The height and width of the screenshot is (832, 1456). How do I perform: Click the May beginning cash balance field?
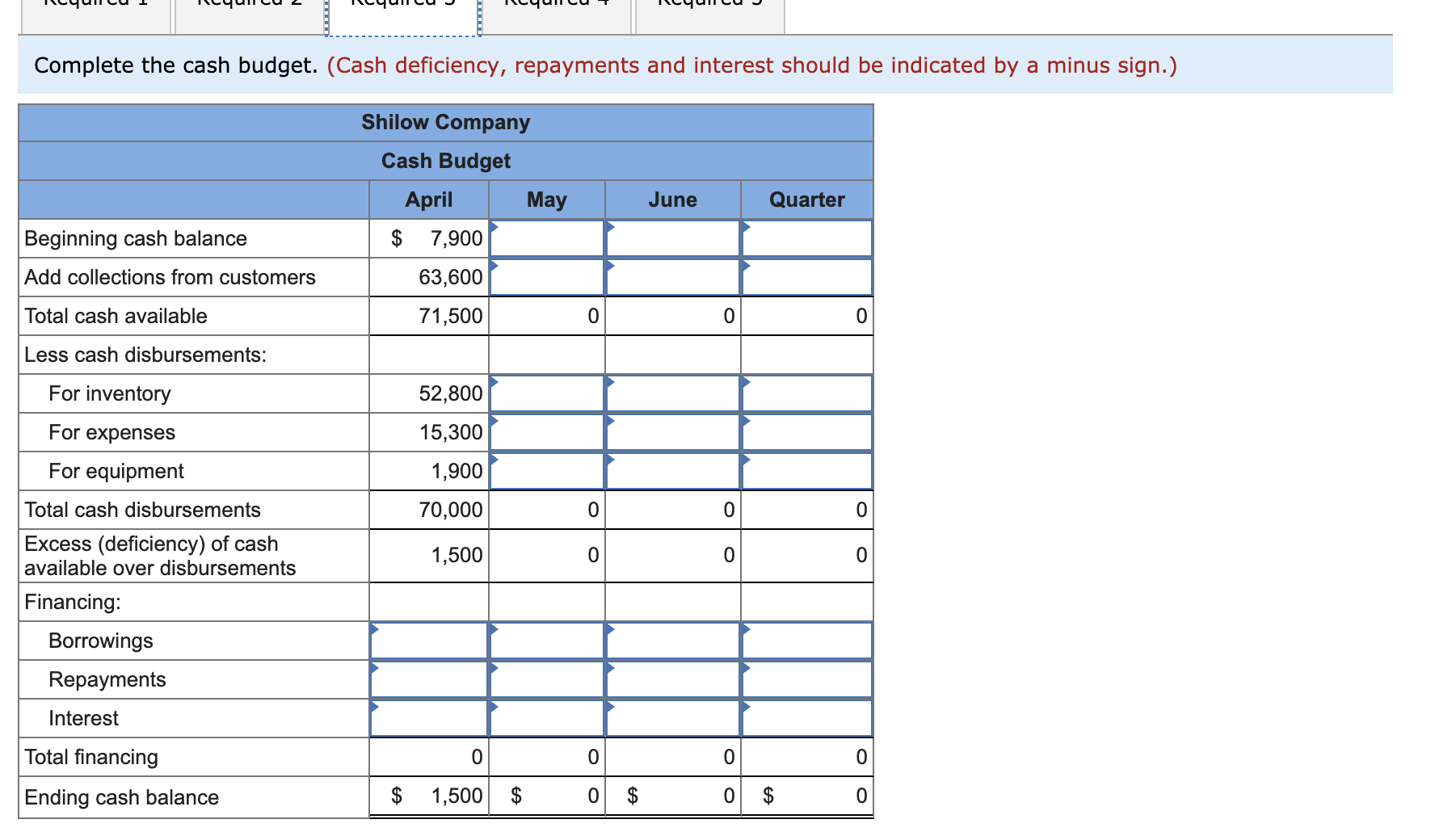click(547, 238)
